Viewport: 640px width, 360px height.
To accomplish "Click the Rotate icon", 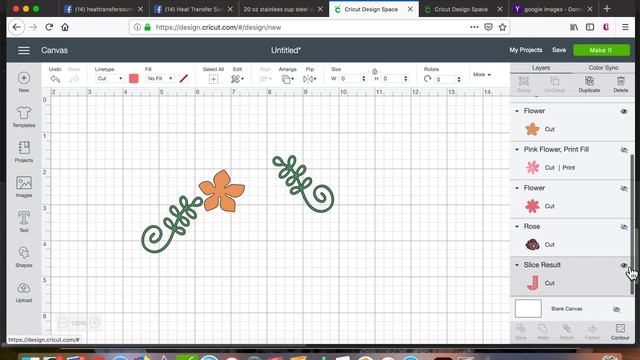I will point(427,79).
